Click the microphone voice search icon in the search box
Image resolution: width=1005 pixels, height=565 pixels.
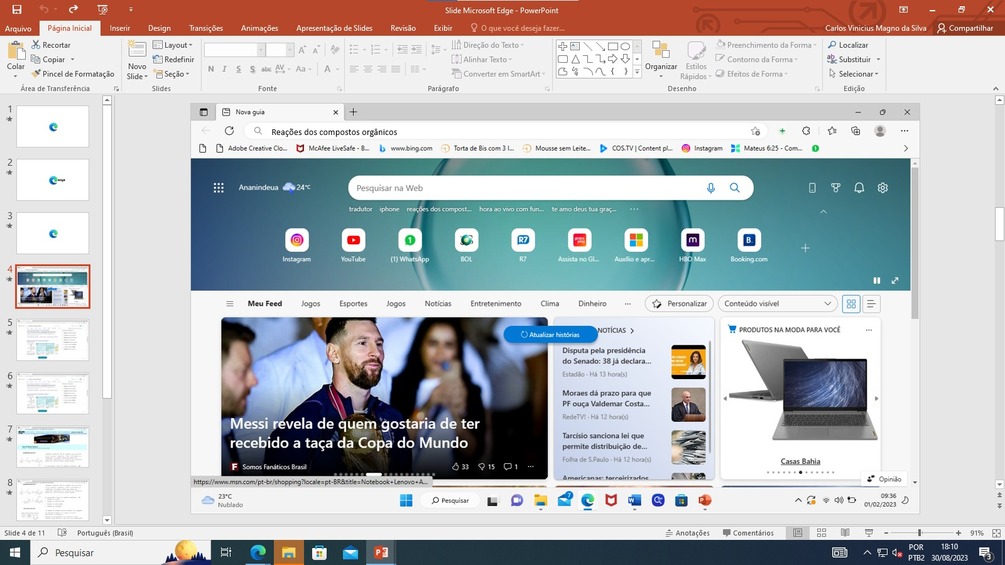tap(711, 188)
